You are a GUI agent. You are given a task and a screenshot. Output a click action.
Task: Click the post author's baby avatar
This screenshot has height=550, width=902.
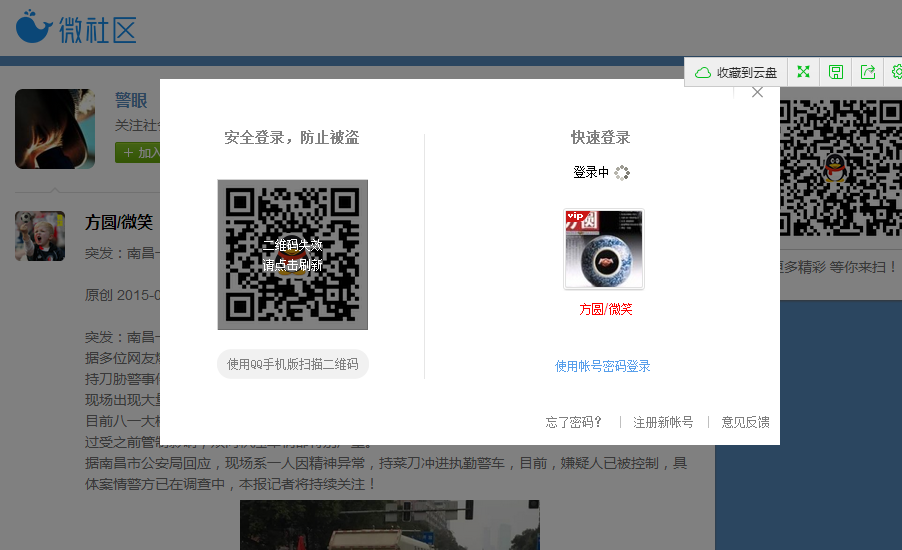(40, 236)
